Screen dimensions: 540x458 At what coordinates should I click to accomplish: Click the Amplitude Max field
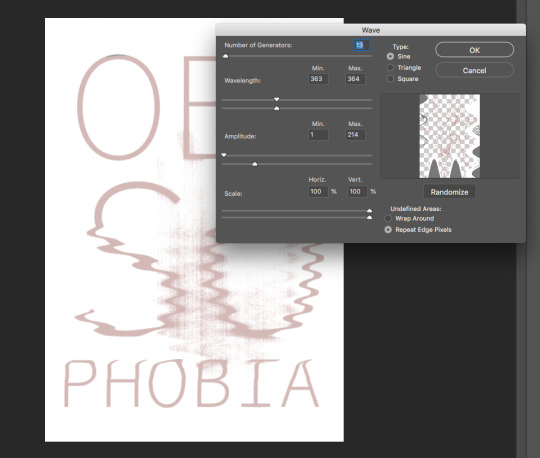coord(355,135)
